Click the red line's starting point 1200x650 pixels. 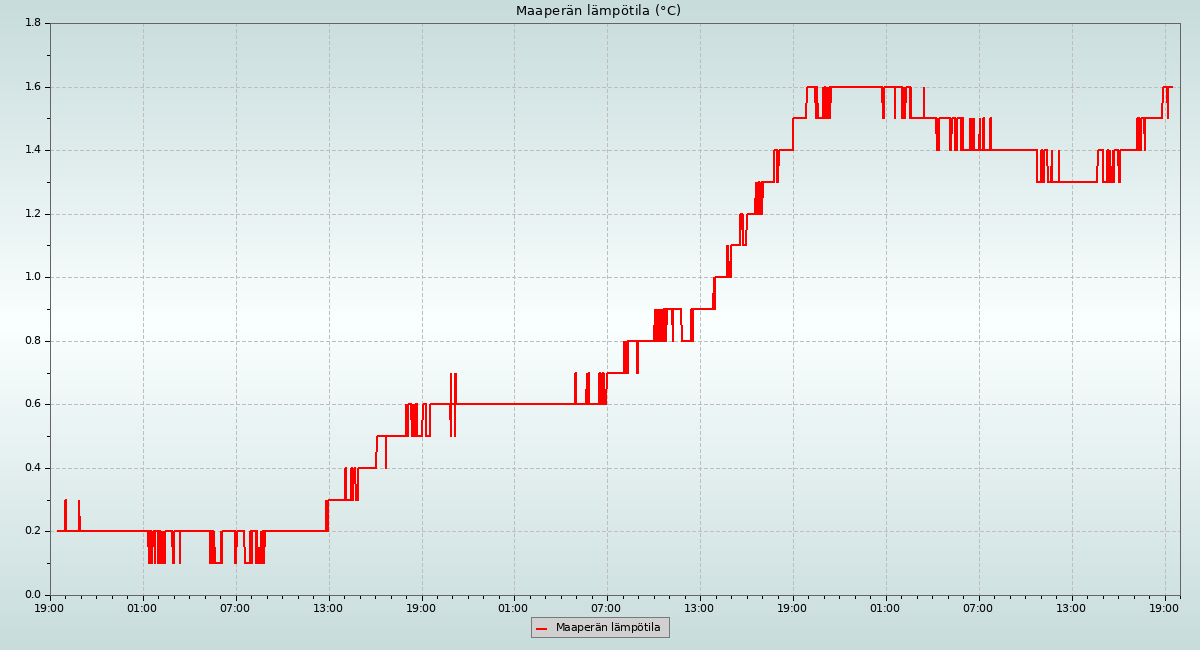(58, 531)
